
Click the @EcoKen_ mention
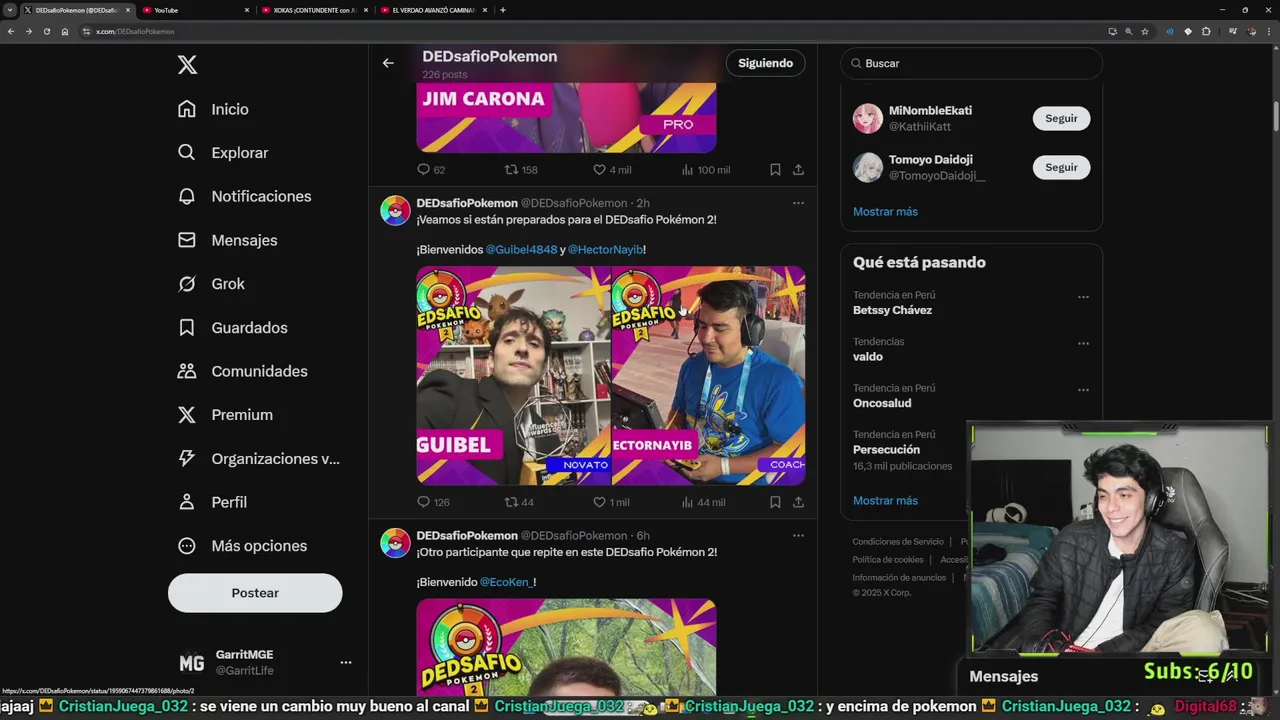(x=506, y=582)
